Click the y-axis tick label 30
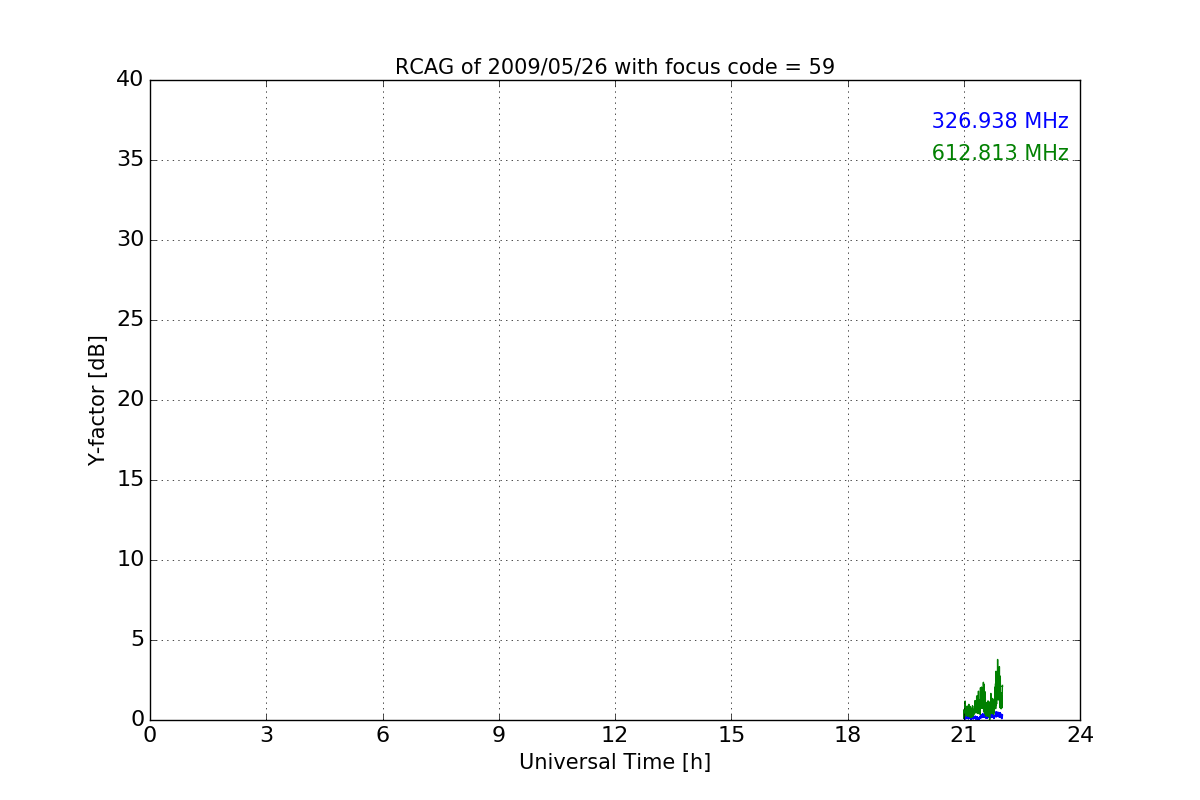 130,239
